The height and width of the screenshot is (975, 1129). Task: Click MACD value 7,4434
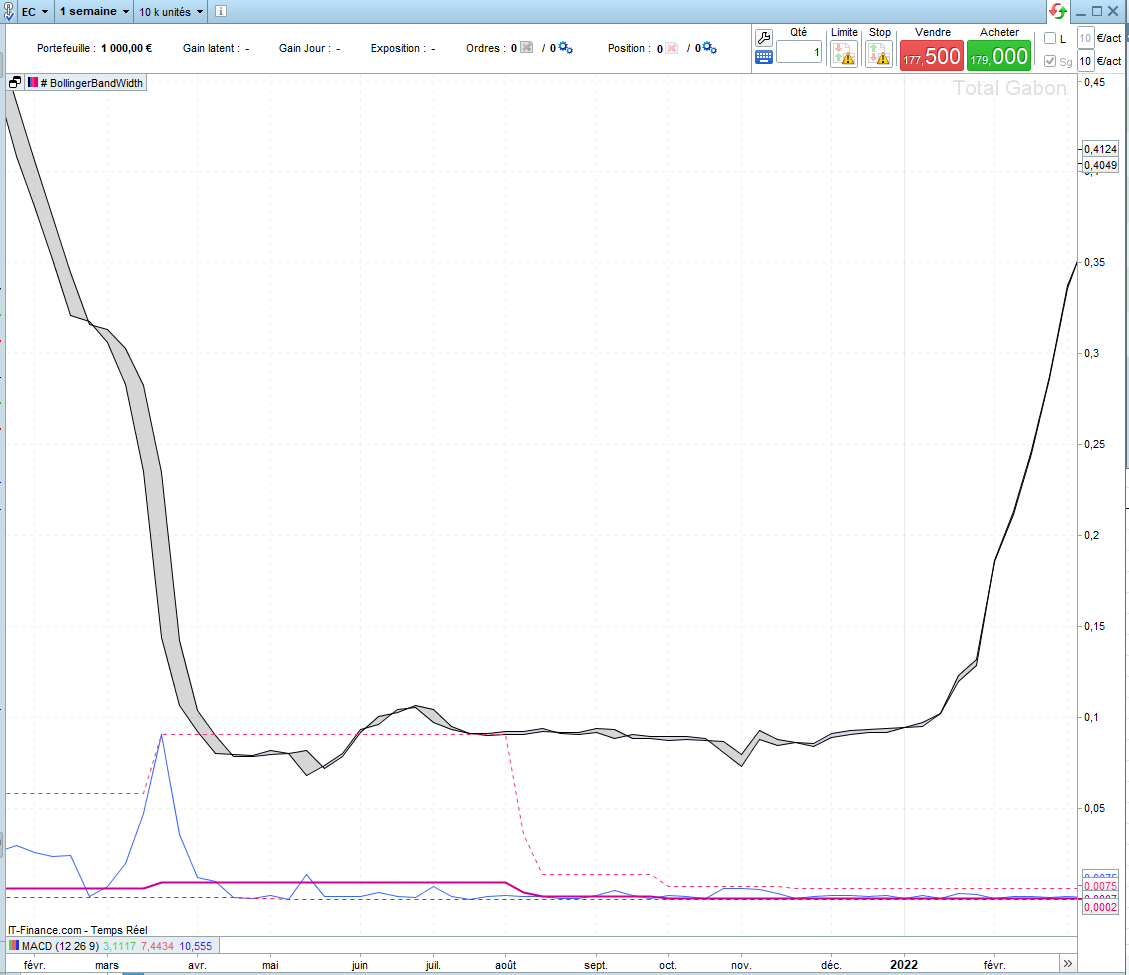(158, 946)
